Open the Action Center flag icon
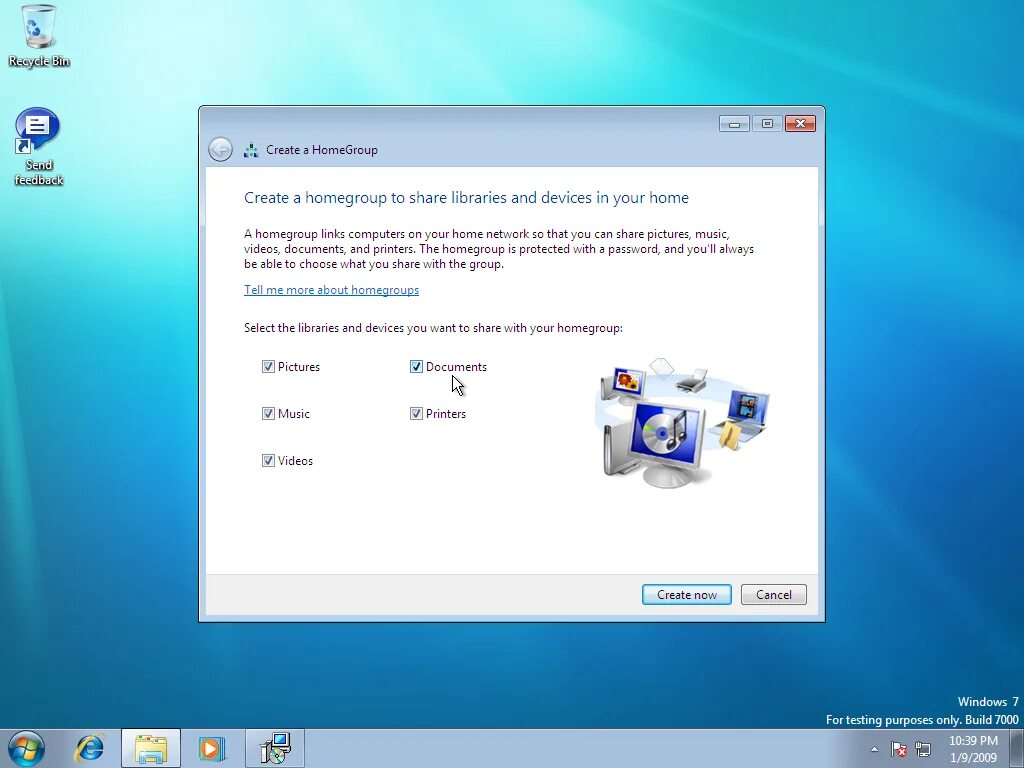This screenshot has width=1024, height=768. pos(899,749)
